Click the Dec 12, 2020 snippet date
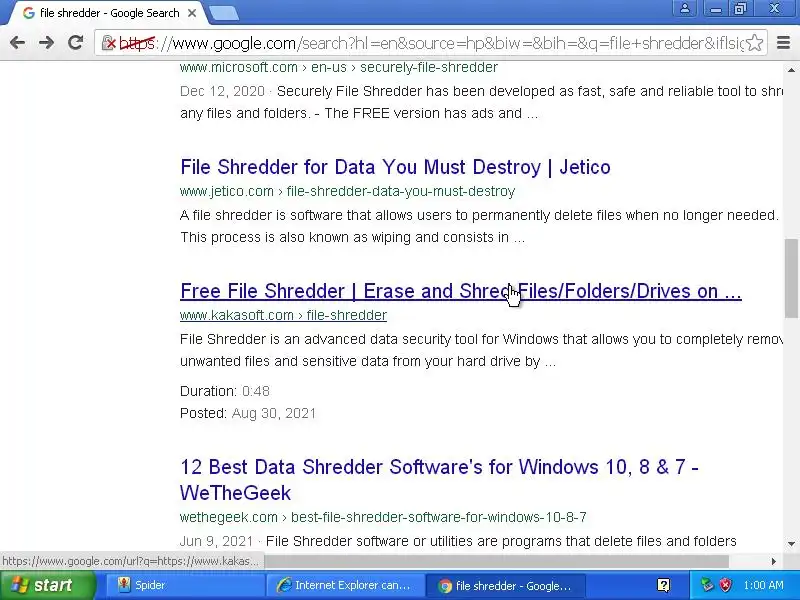The width and height of the screenshot is (800, 600). (222, 91)
